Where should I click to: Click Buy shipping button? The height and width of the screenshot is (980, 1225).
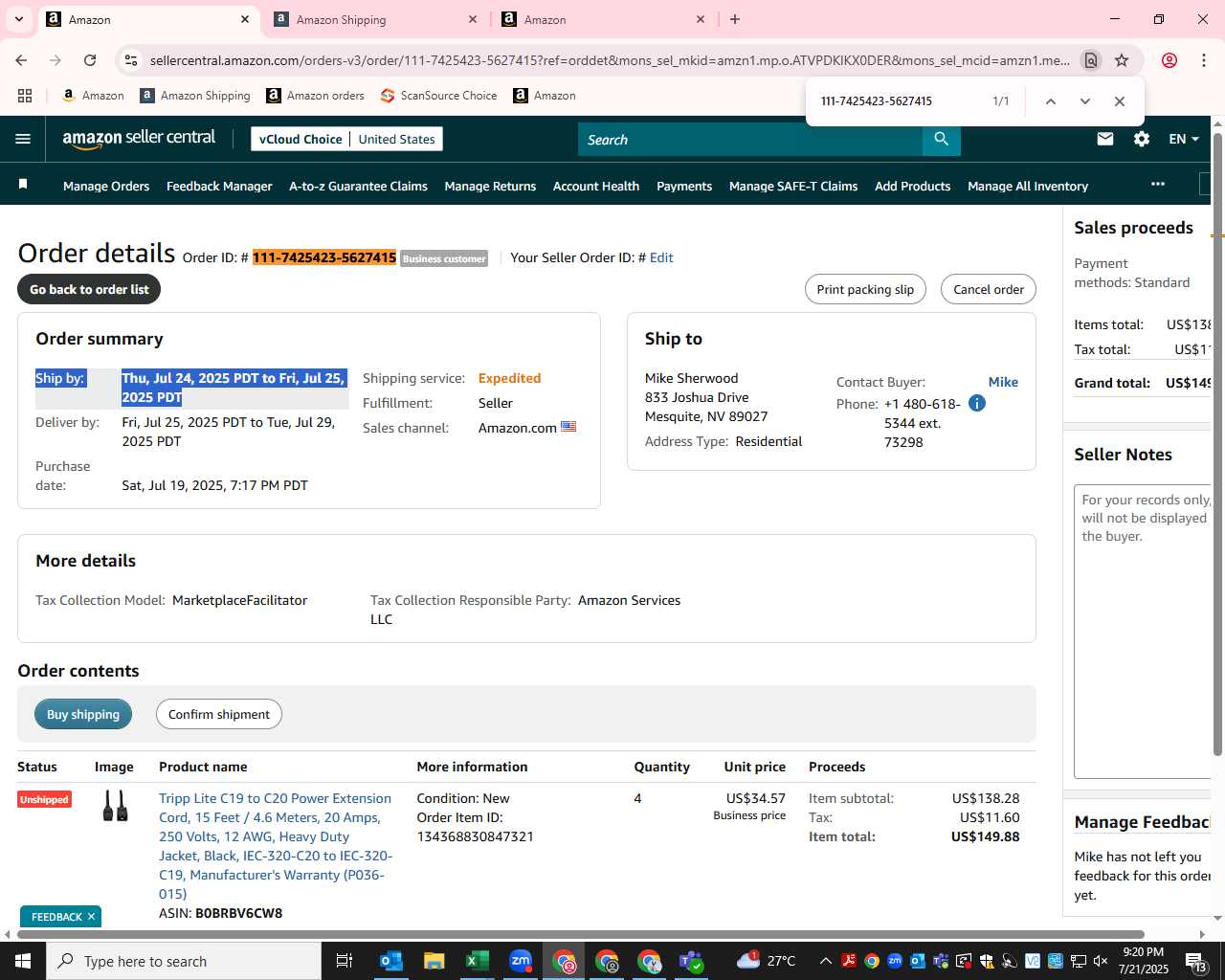click(83, 714)
